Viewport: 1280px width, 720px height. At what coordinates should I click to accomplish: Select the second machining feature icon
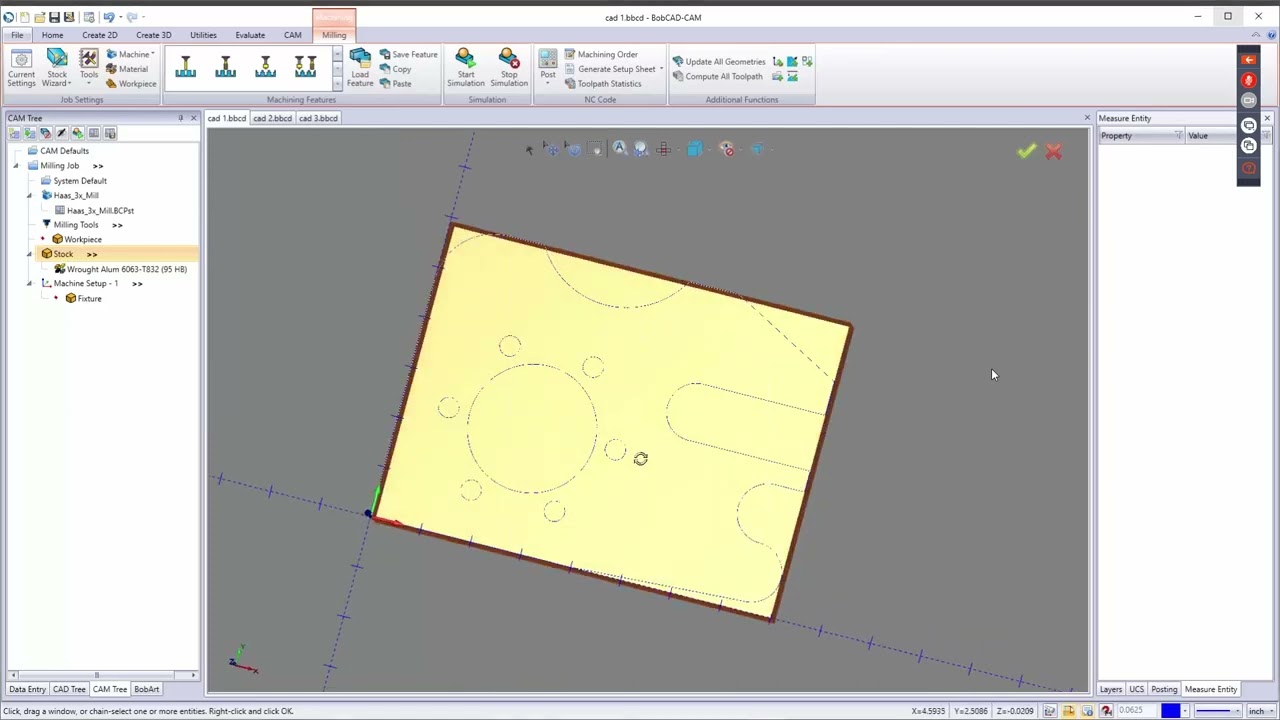coord(225,67)
